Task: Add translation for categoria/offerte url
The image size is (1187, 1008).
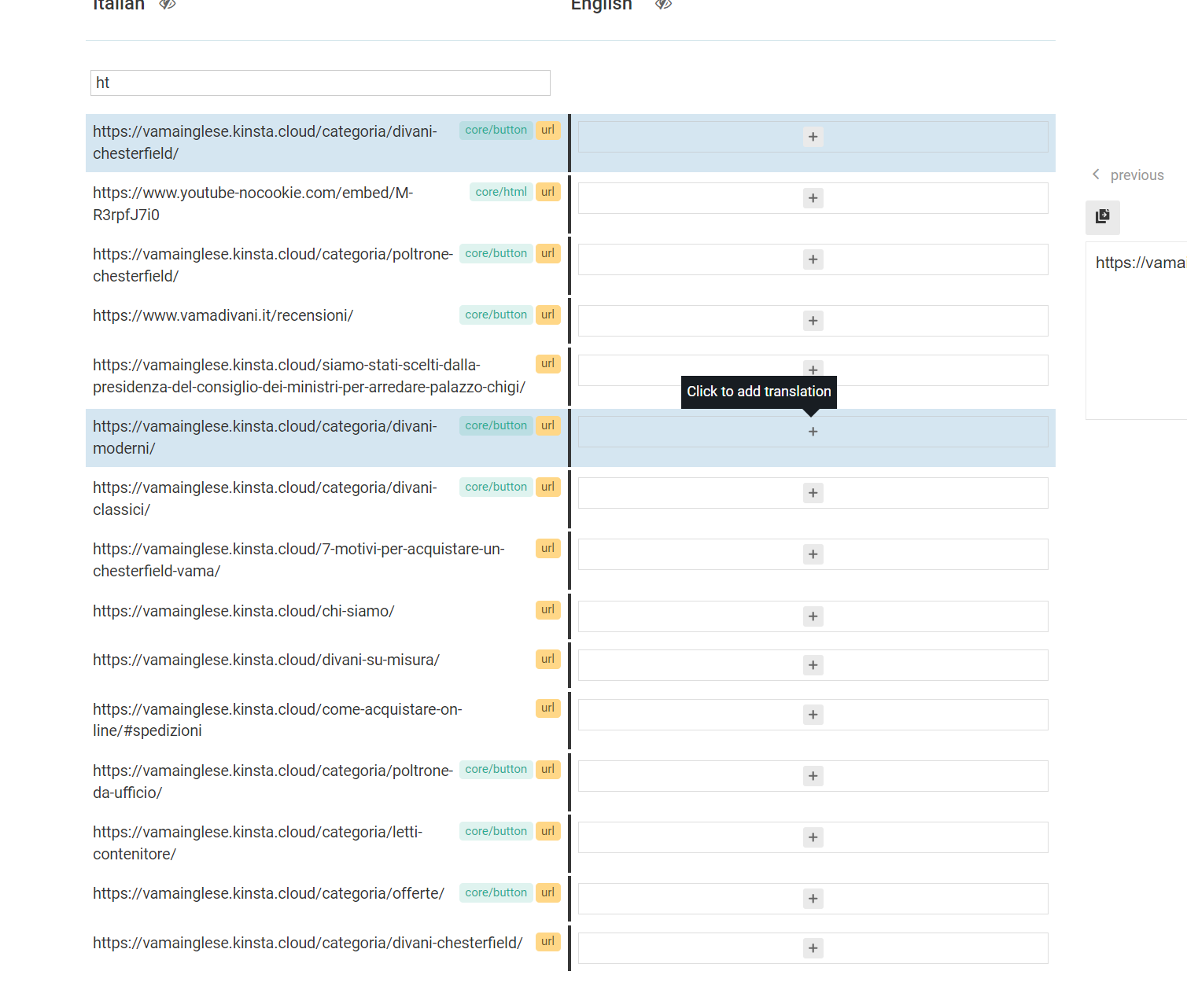Action: tap(813, 899)
